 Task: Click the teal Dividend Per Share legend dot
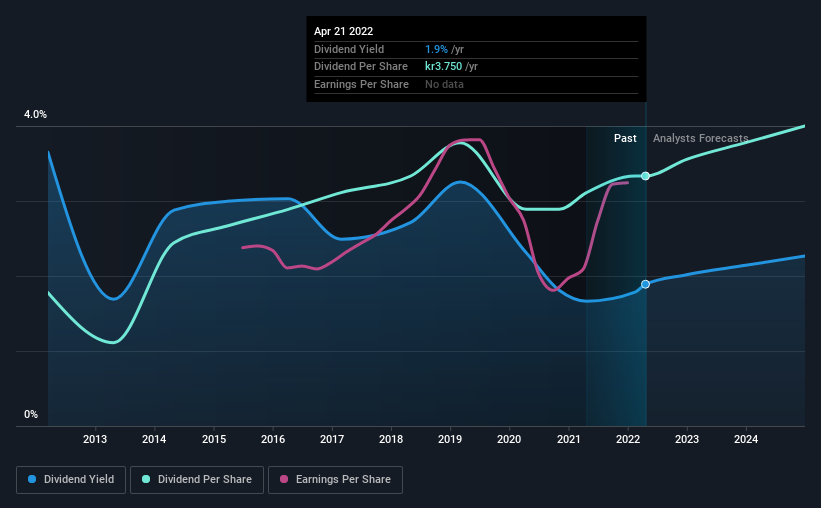146,479
